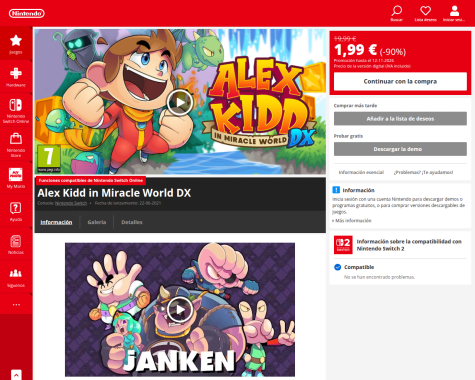Play the Janken video
Screen dimensions: 475x380
pos(180,310)
